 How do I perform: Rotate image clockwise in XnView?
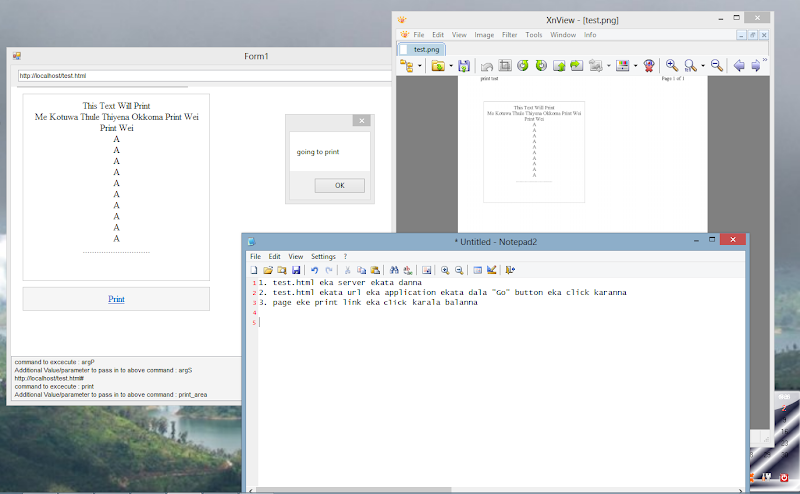541,65
